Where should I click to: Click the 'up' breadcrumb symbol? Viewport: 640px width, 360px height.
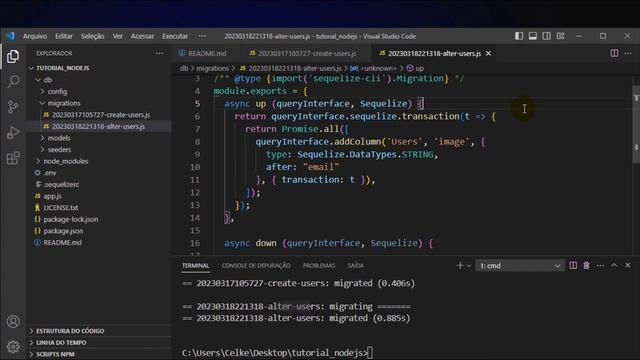point(416,68)
